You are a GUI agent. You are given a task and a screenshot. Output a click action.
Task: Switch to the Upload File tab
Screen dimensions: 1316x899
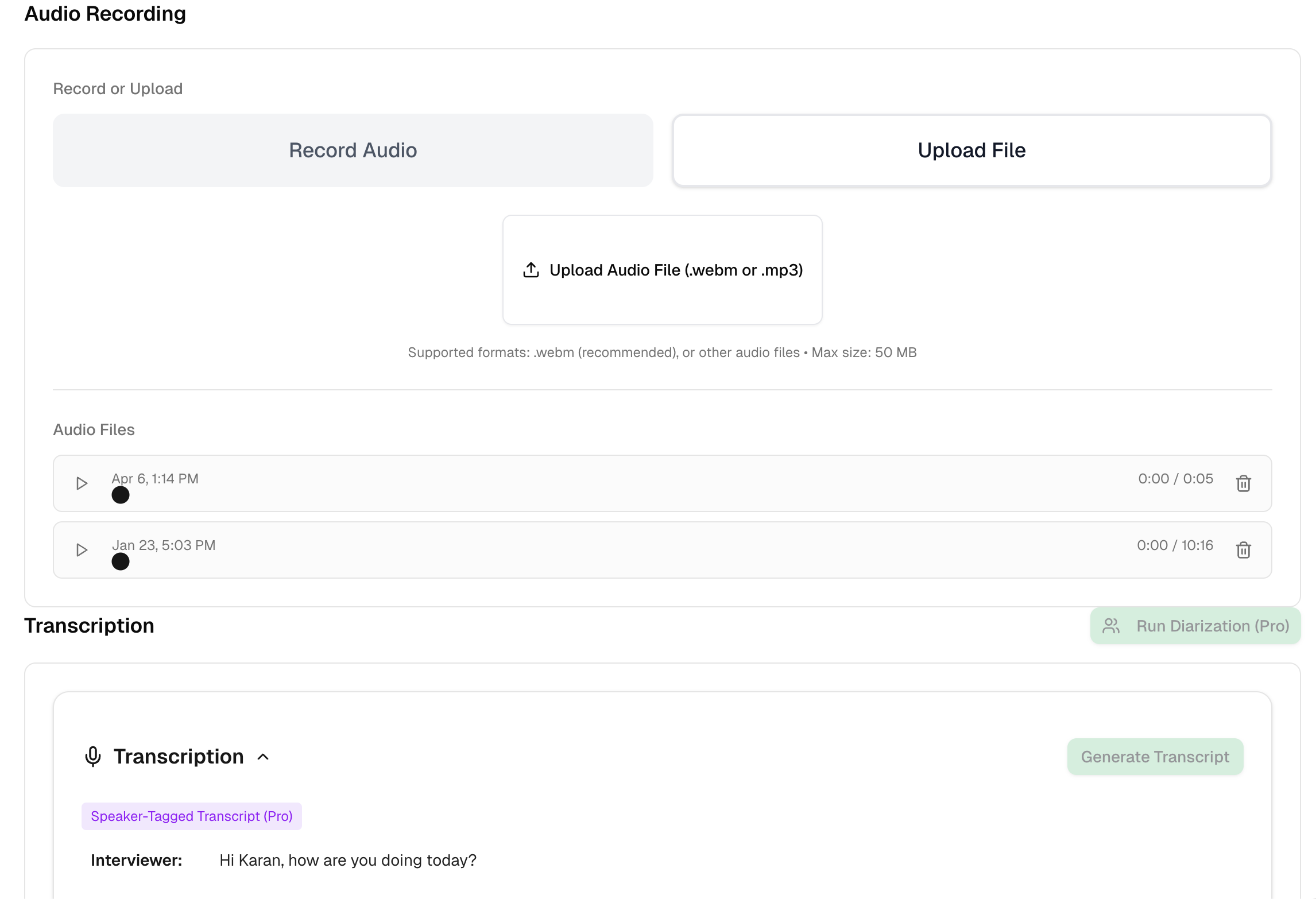pos(971,150)
